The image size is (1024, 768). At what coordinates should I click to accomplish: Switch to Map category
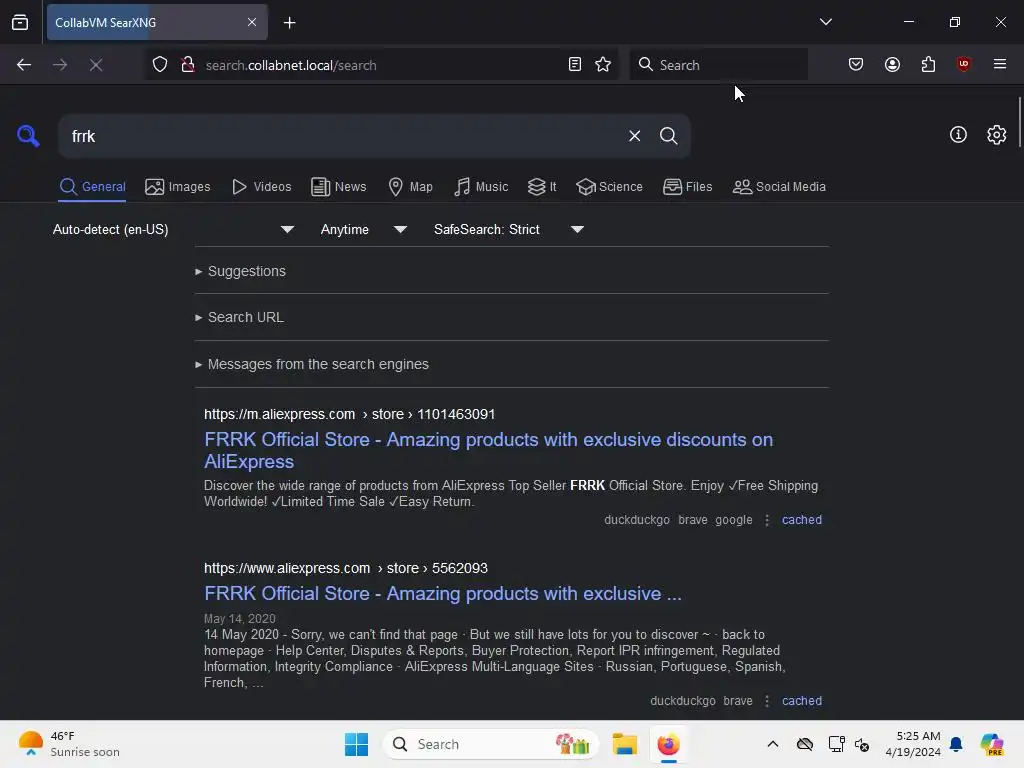point(410,187)
